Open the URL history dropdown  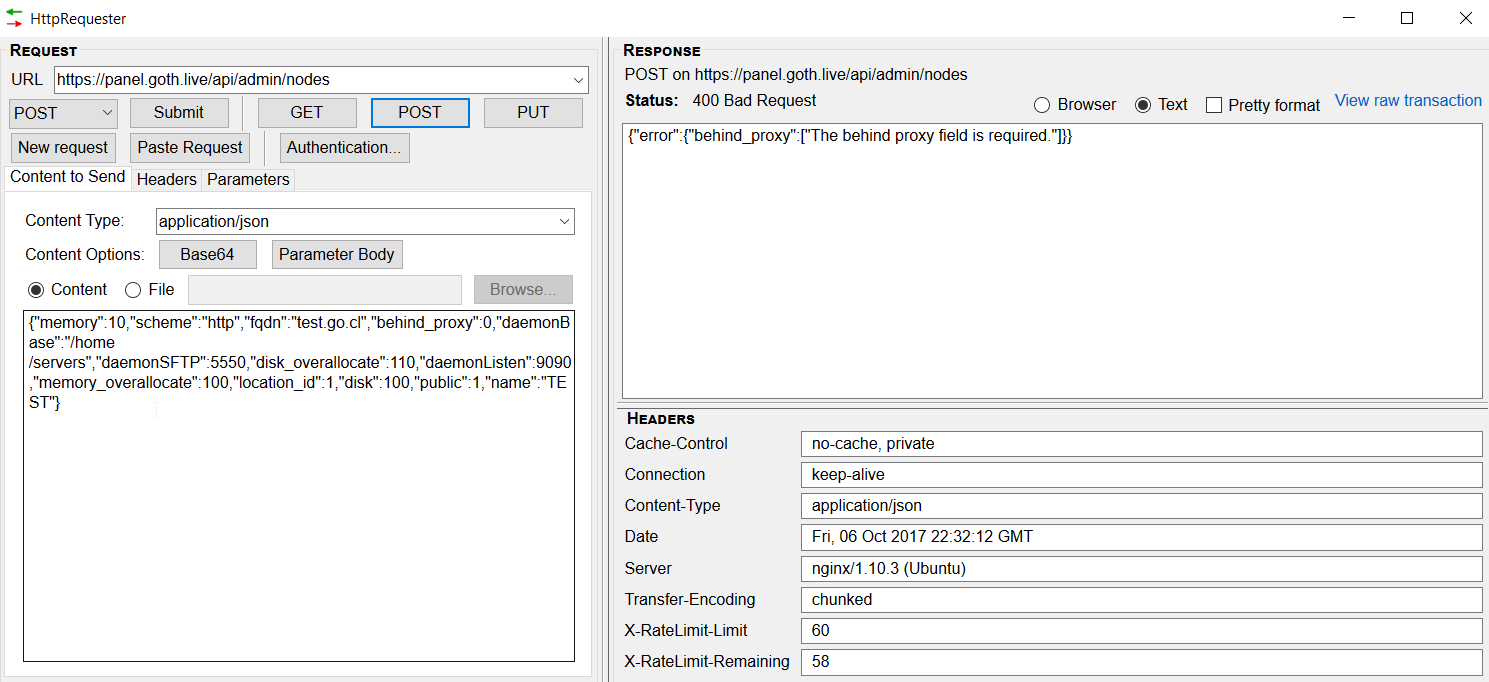click(578, 80)
